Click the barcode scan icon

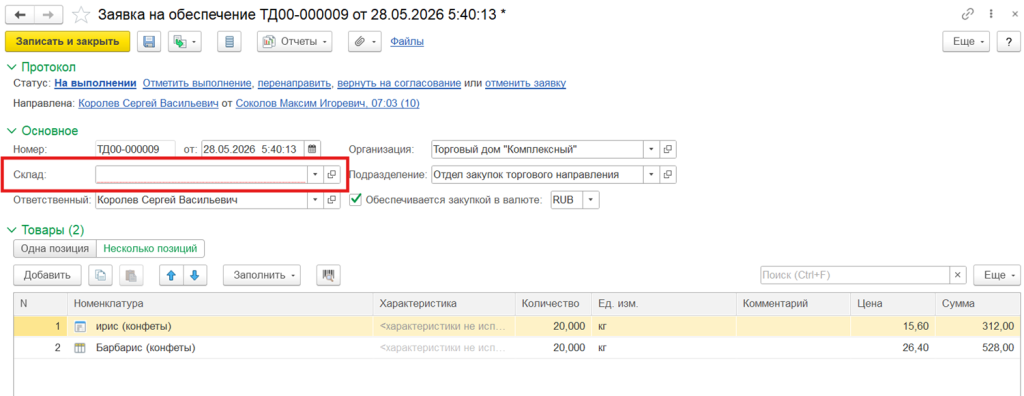pos(328,275)
